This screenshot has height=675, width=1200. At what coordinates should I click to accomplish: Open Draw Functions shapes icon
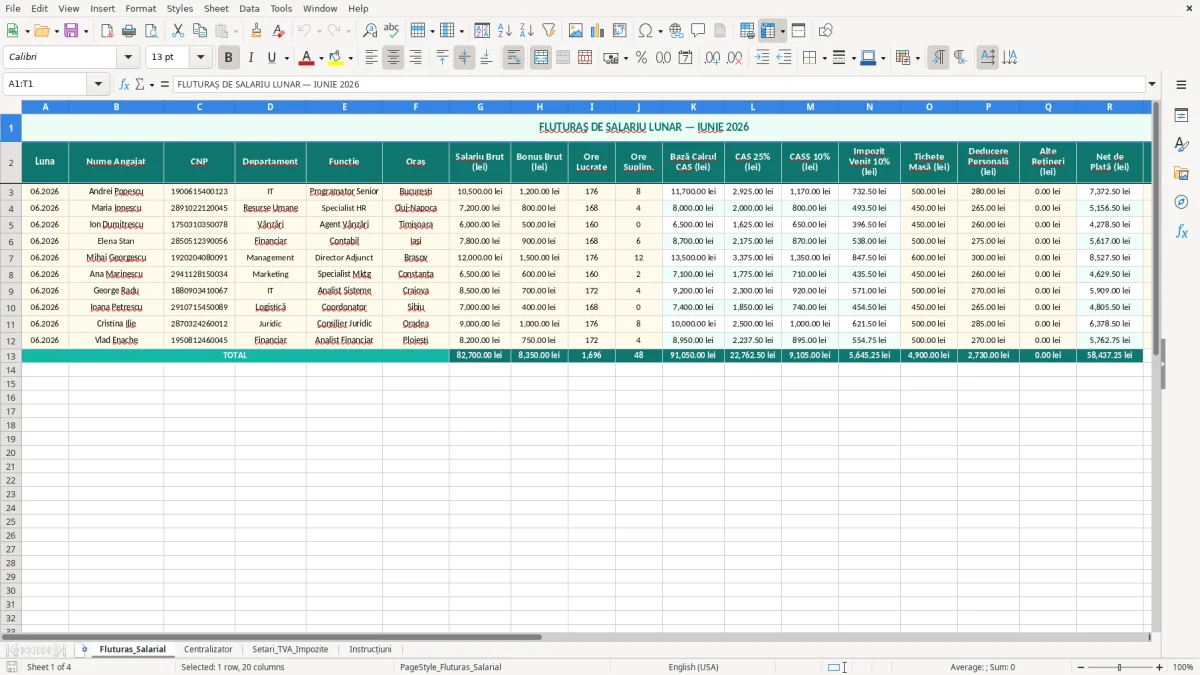pyautogui.click(x=826, y=31)
